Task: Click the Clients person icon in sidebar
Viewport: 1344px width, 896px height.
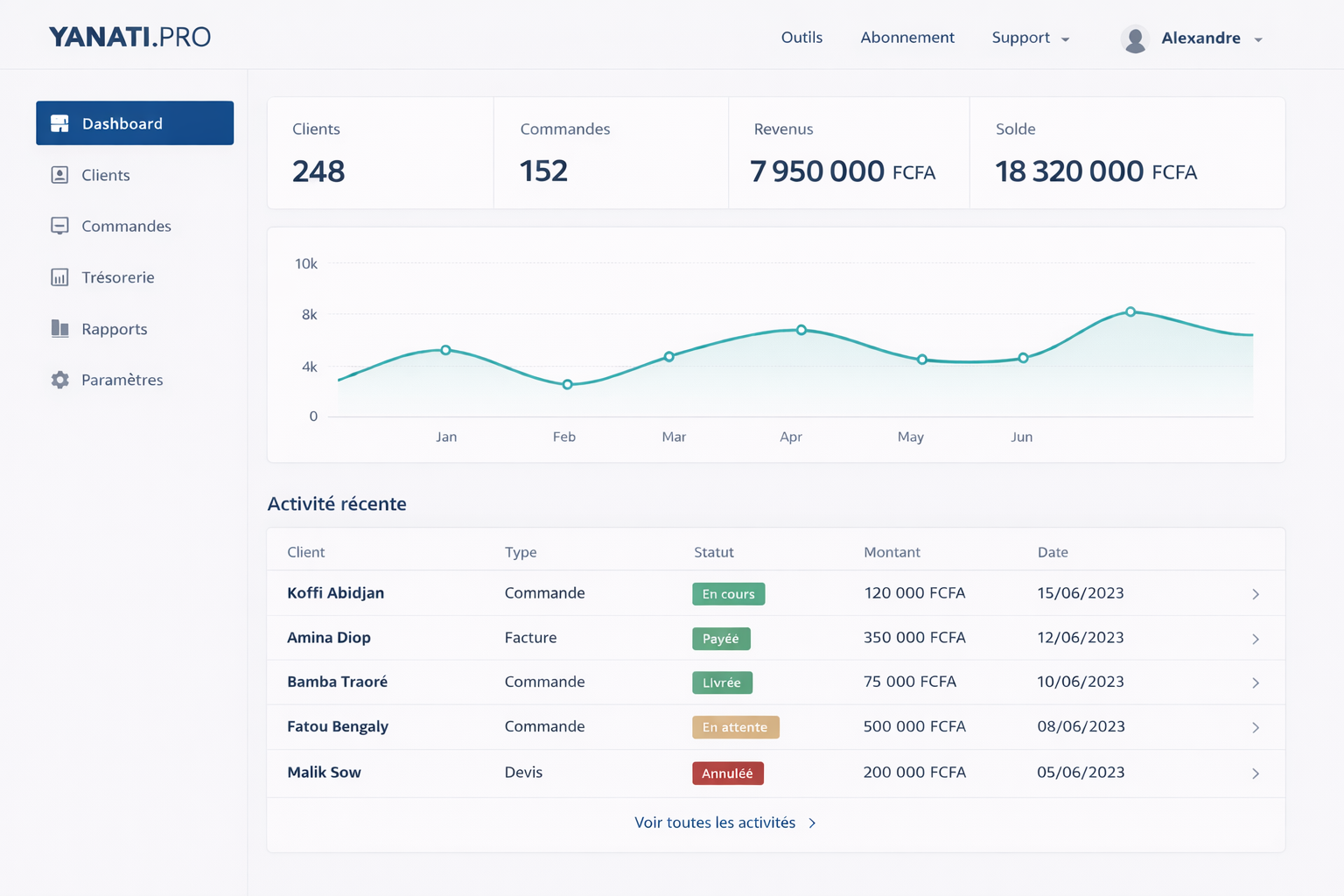Action: (x=59, y=175)
